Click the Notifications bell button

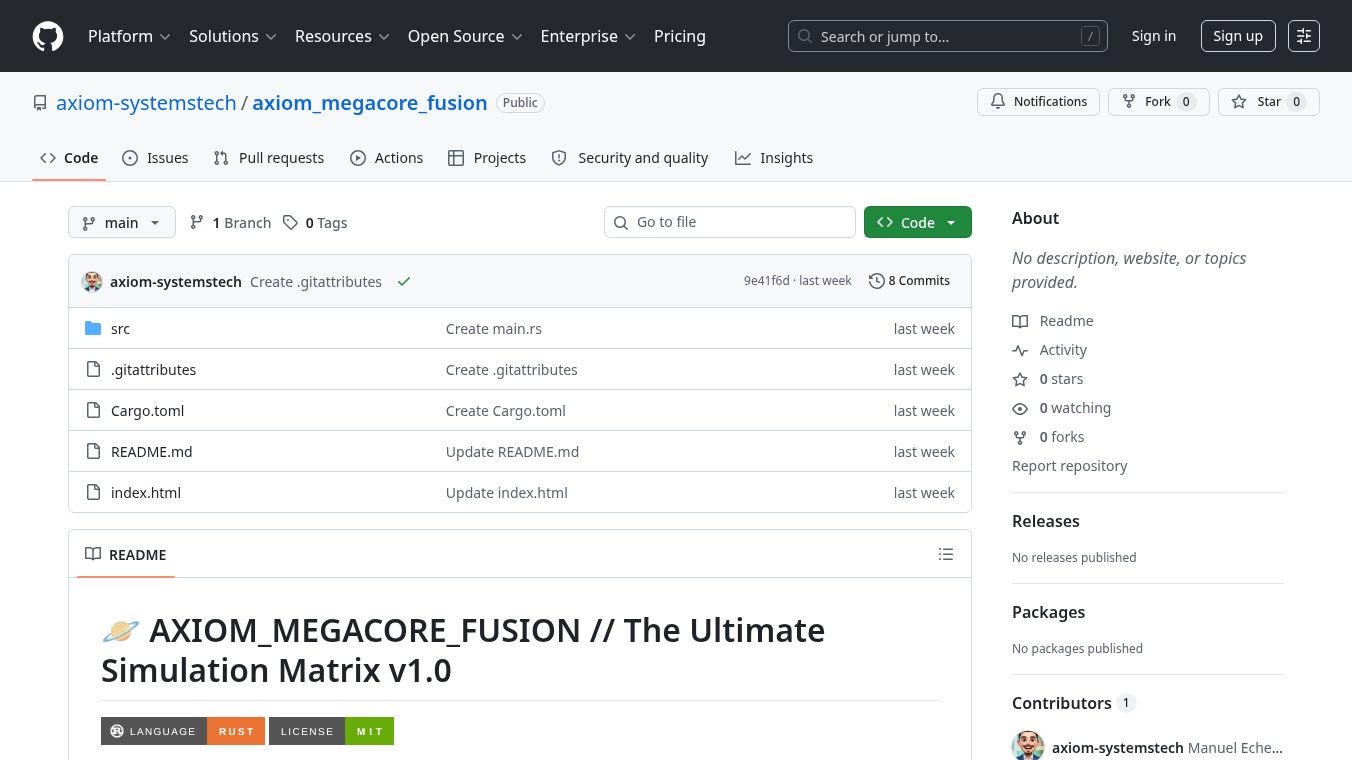point(1039,102)
